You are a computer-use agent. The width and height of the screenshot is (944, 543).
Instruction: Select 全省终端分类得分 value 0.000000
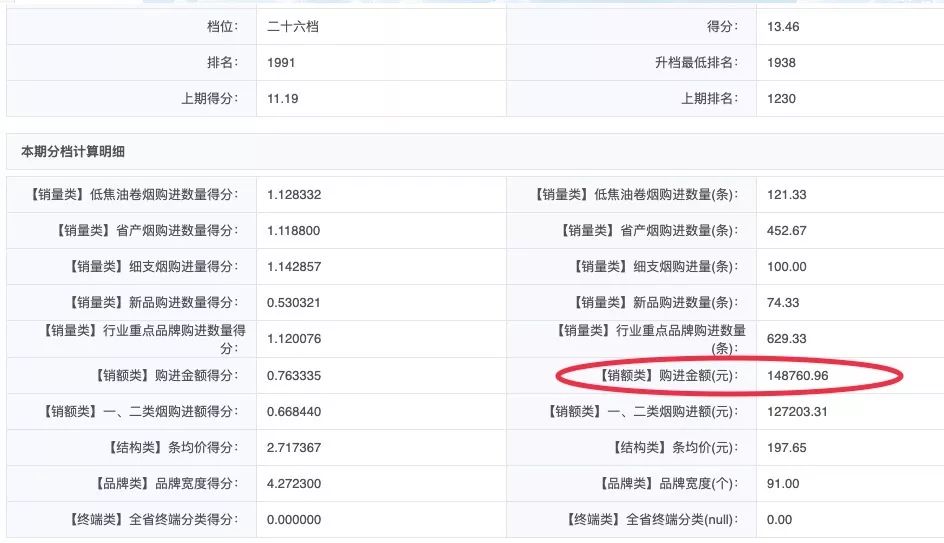[294, 520]
